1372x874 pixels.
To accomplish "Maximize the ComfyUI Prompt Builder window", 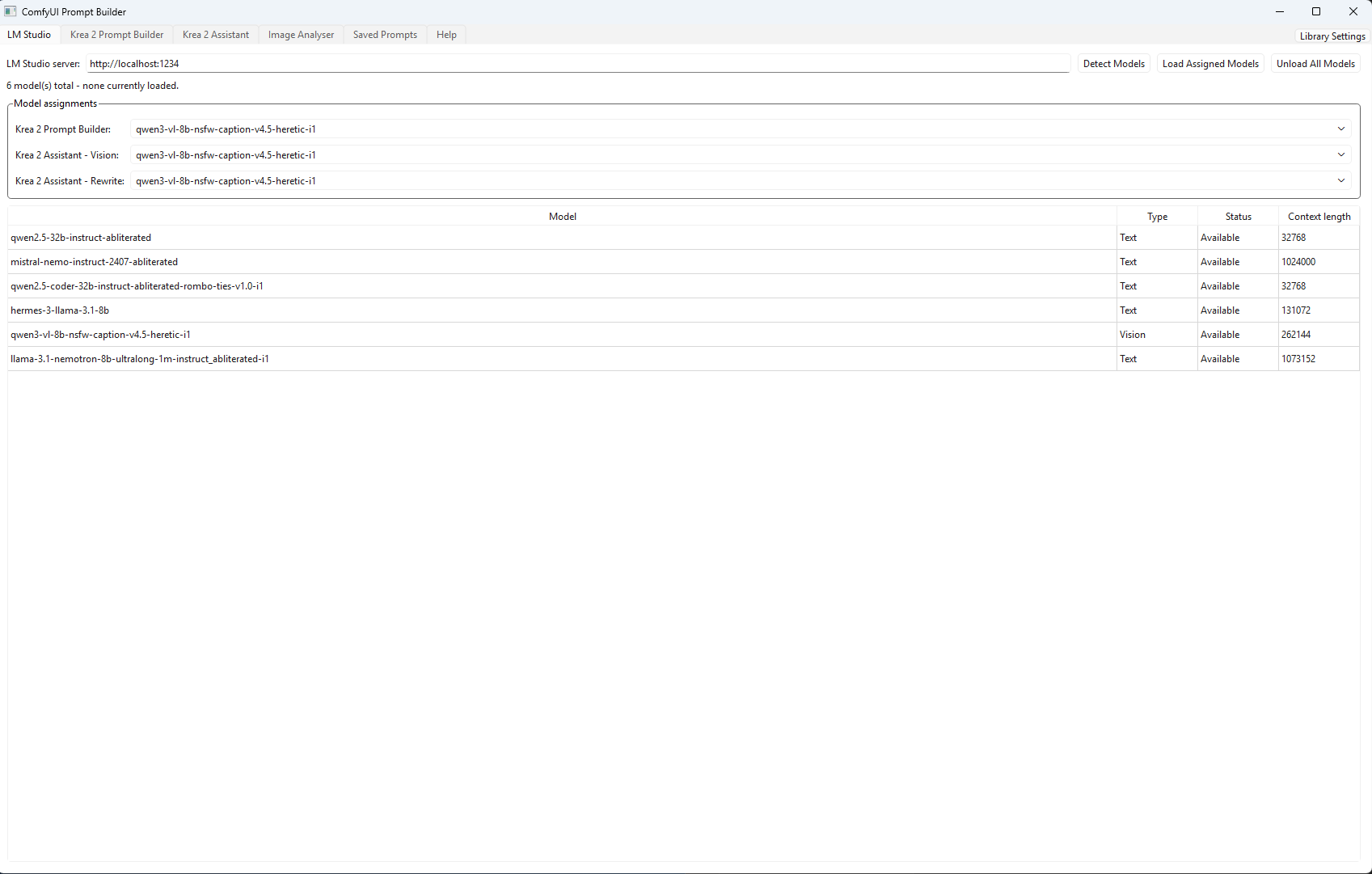I will tap(1316, 11).
